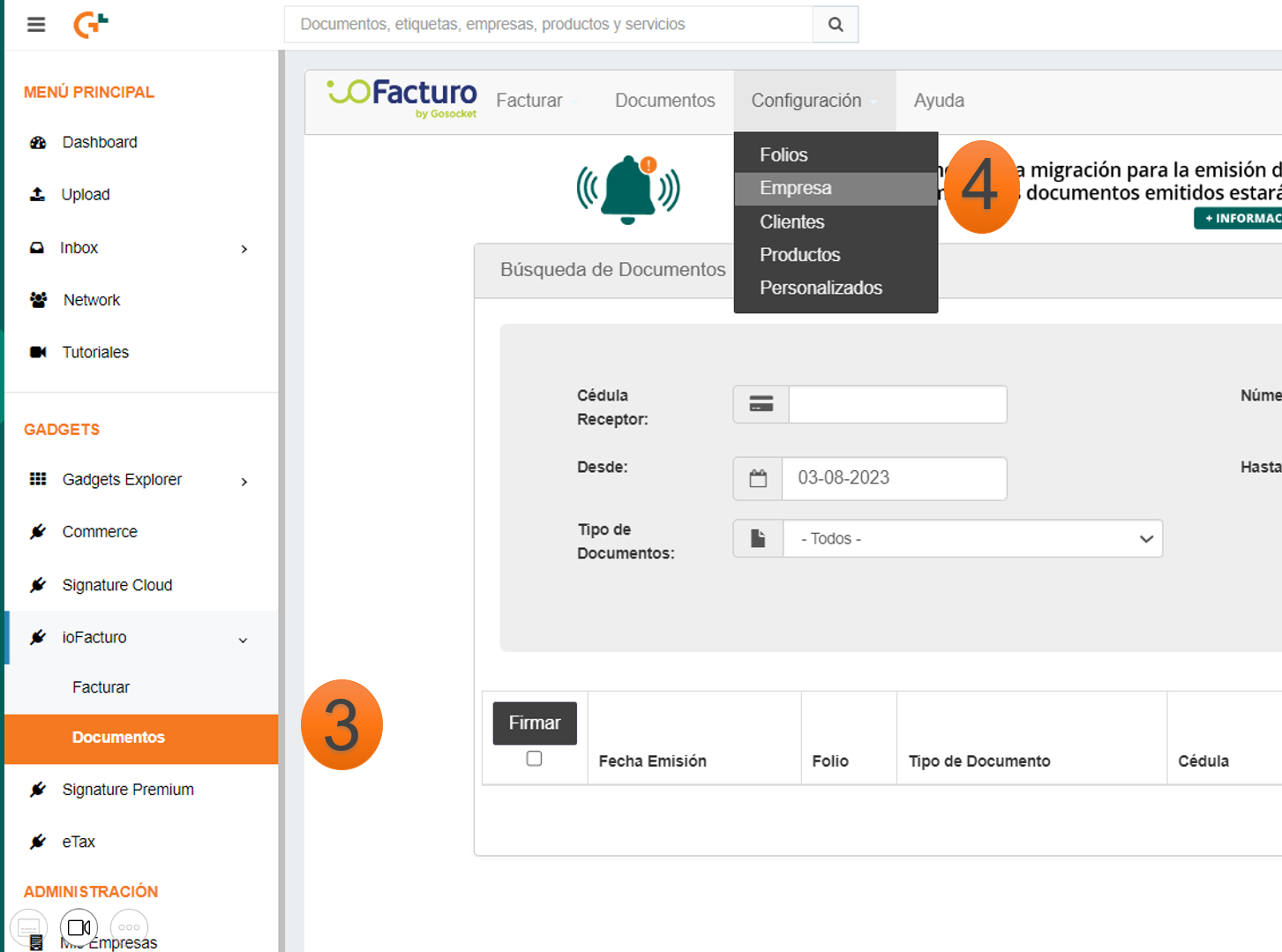
Task: Click the Fecha Emisión column header
Action: tap(652, 761)
